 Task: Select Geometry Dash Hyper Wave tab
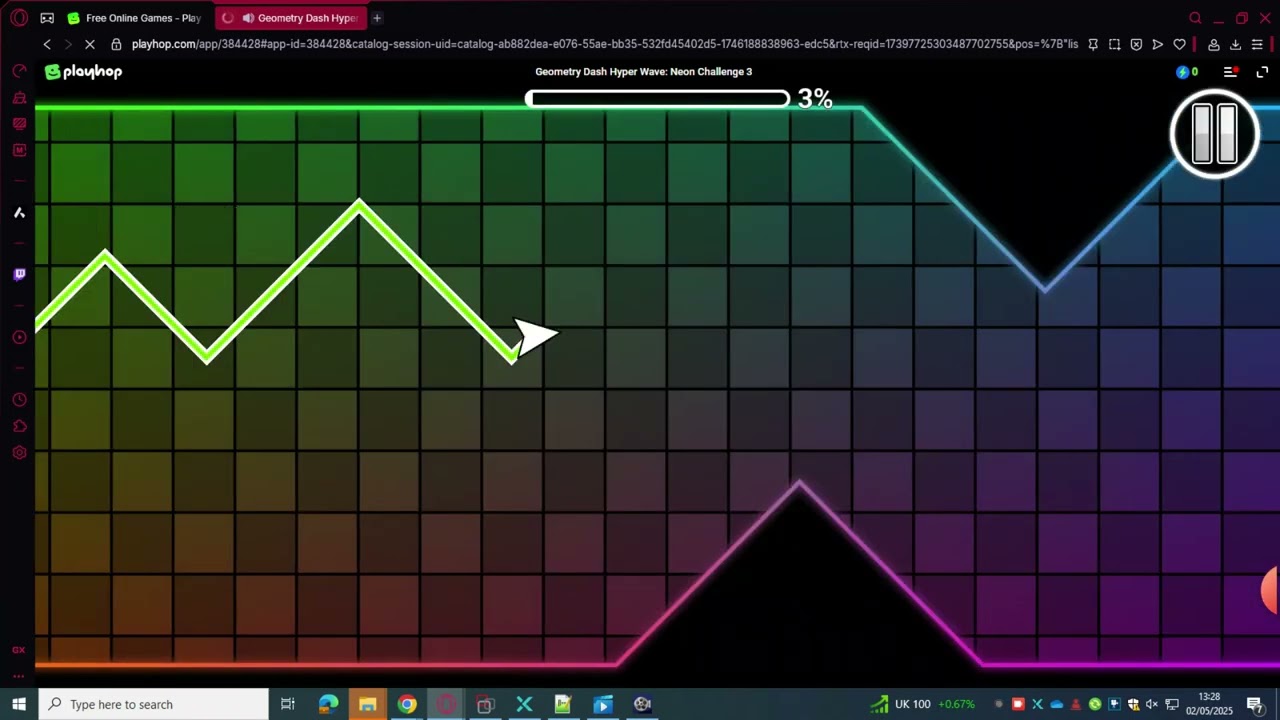pos(292,18)
